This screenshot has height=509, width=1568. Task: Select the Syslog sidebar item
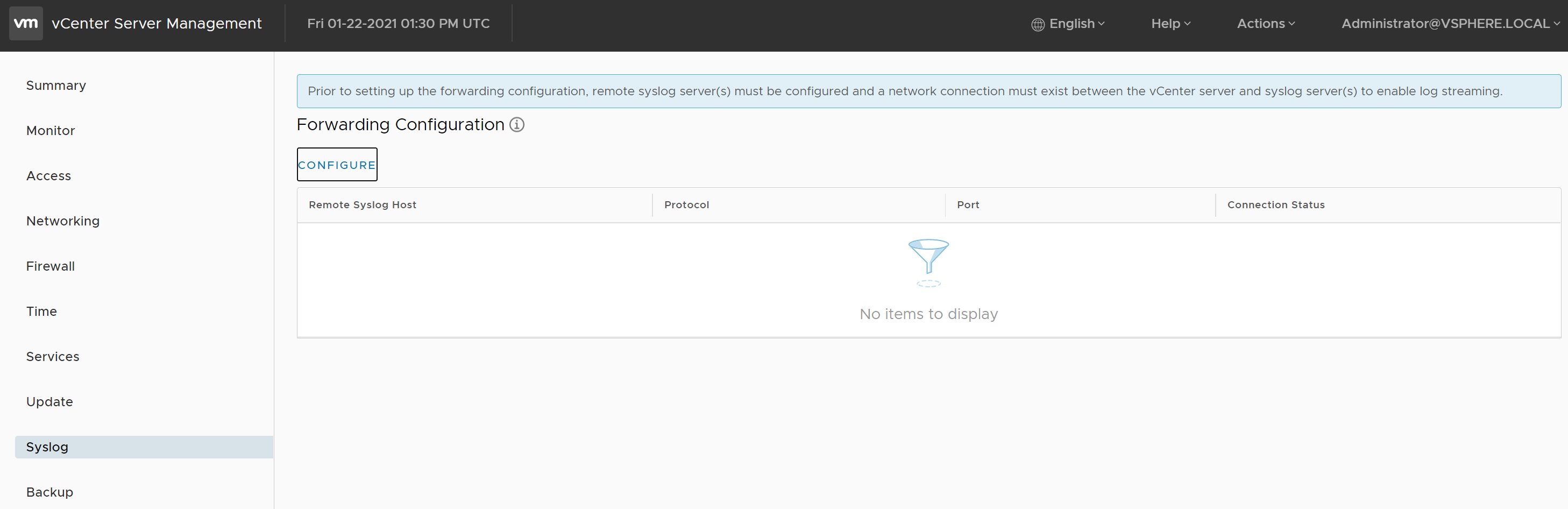click(144, 447)
